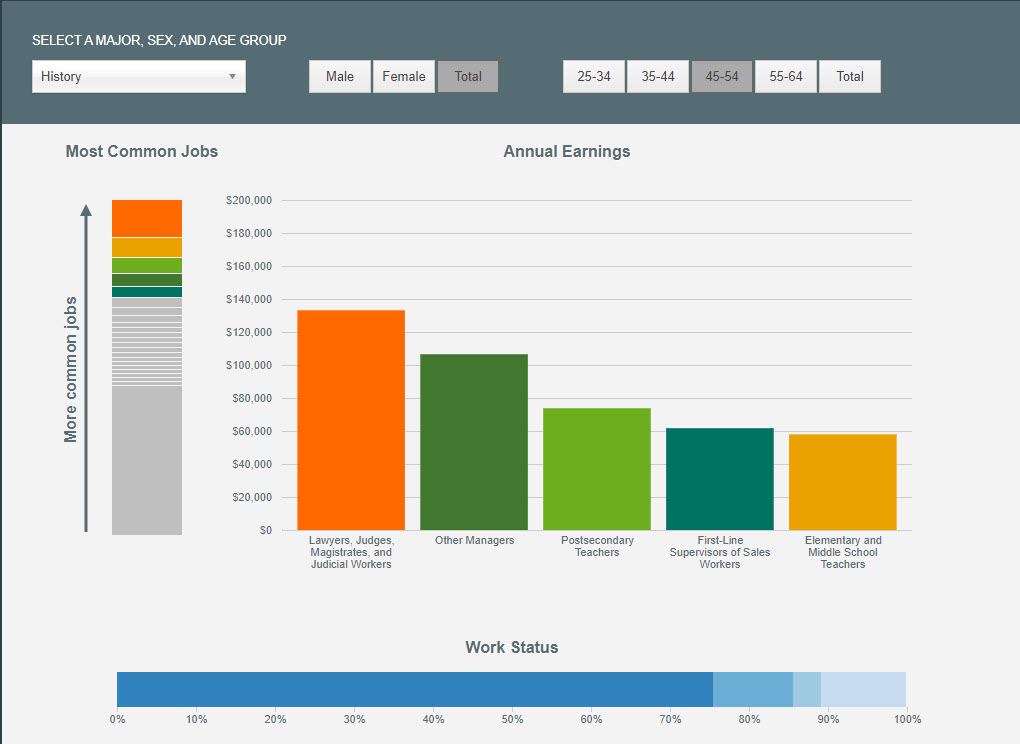This screenshot has height=744, width=1020.
Task: Toggle the Total sex filter
Action: tap(468, 77)
